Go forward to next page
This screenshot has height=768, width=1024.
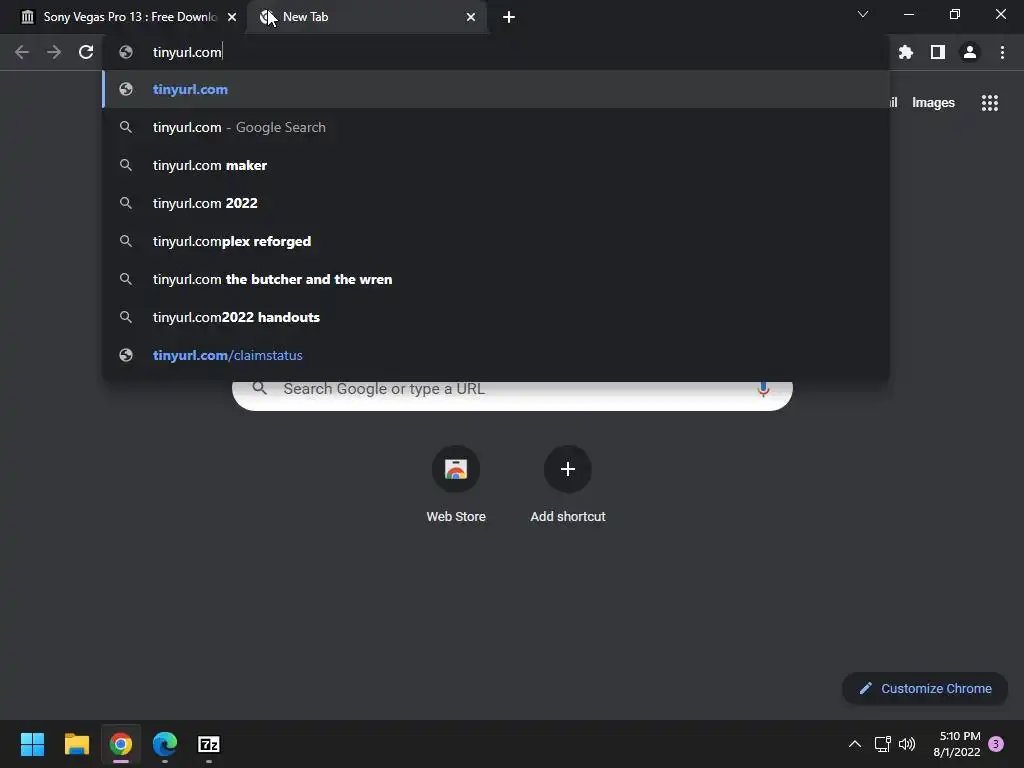(x=54, y=52)
